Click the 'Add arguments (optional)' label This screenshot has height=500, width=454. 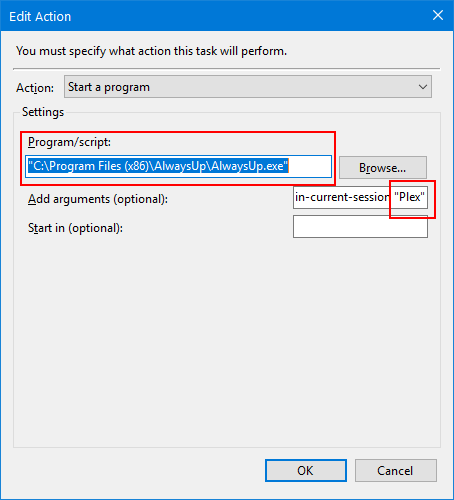(98, 199)
